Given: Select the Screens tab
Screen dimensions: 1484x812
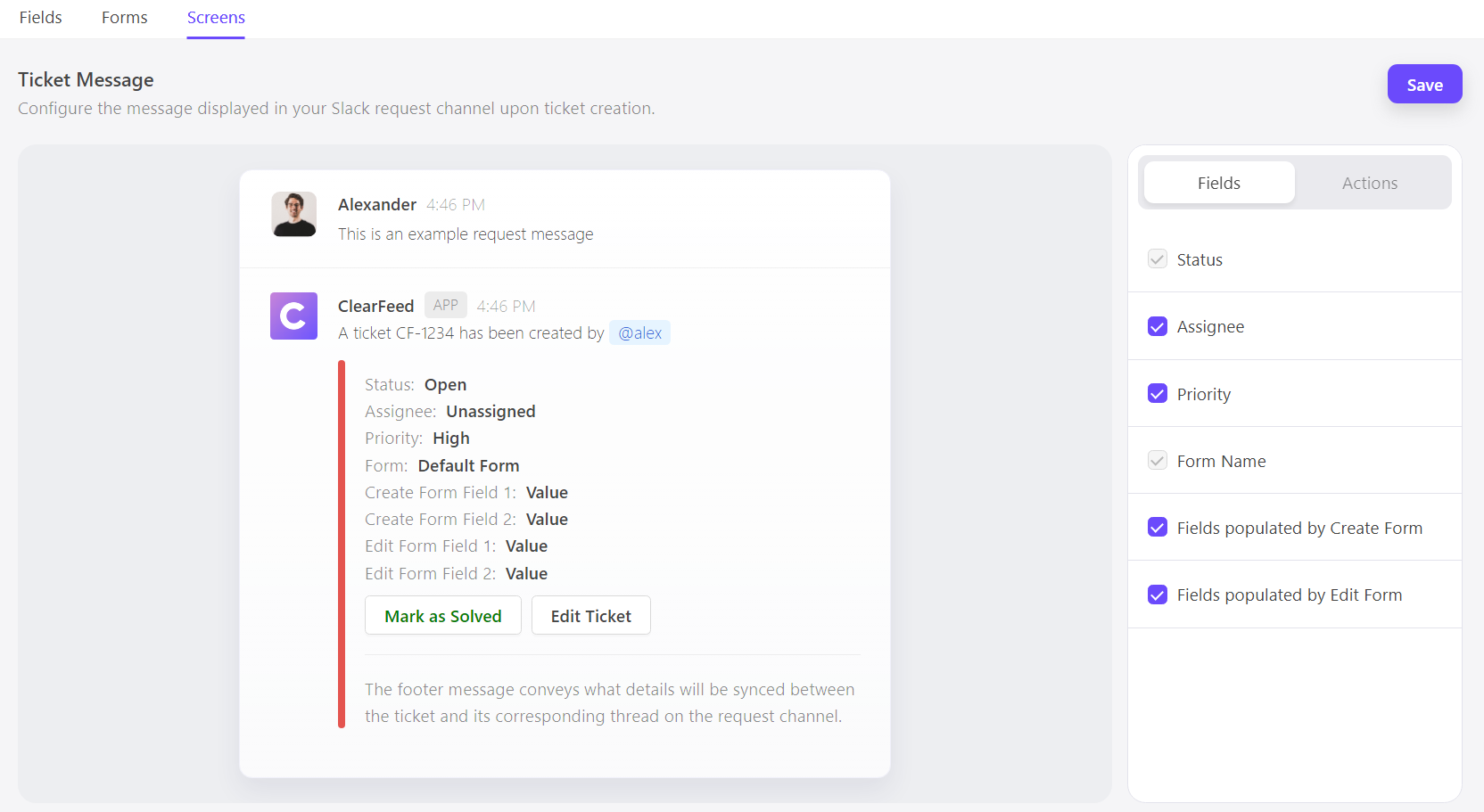Looking at the screenshot, I should (x=216, y=18).
